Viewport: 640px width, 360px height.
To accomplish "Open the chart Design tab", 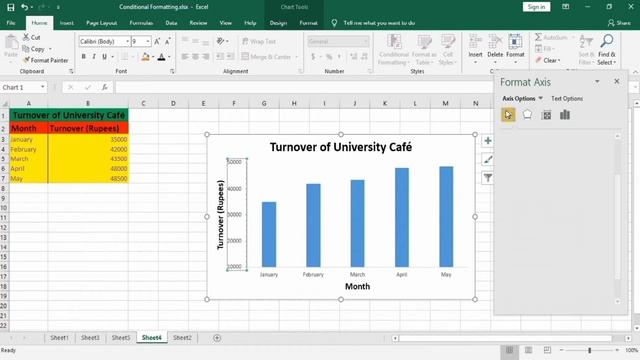I will [x=278, y=23].
